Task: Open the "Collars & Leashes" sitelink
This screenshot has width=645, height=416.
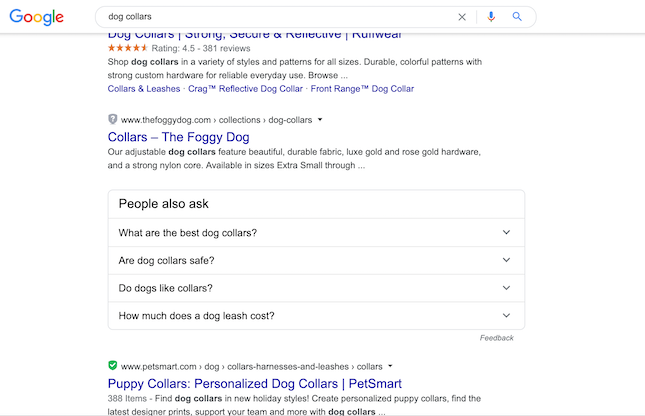Action: [144, 89]
